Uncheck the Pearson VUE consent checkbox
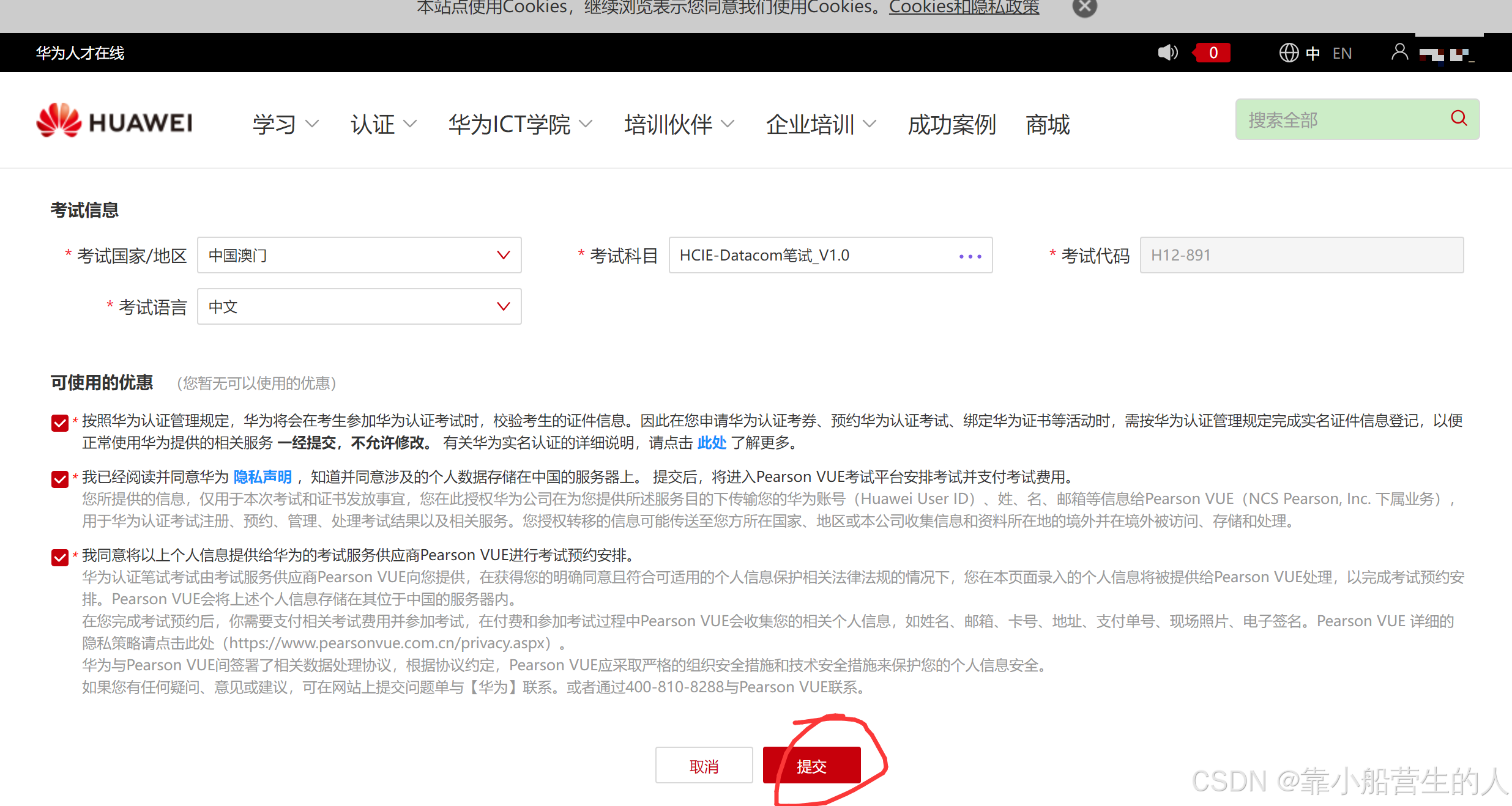The width and height of the screenshot is (1512, 806). tap(60, 556)
